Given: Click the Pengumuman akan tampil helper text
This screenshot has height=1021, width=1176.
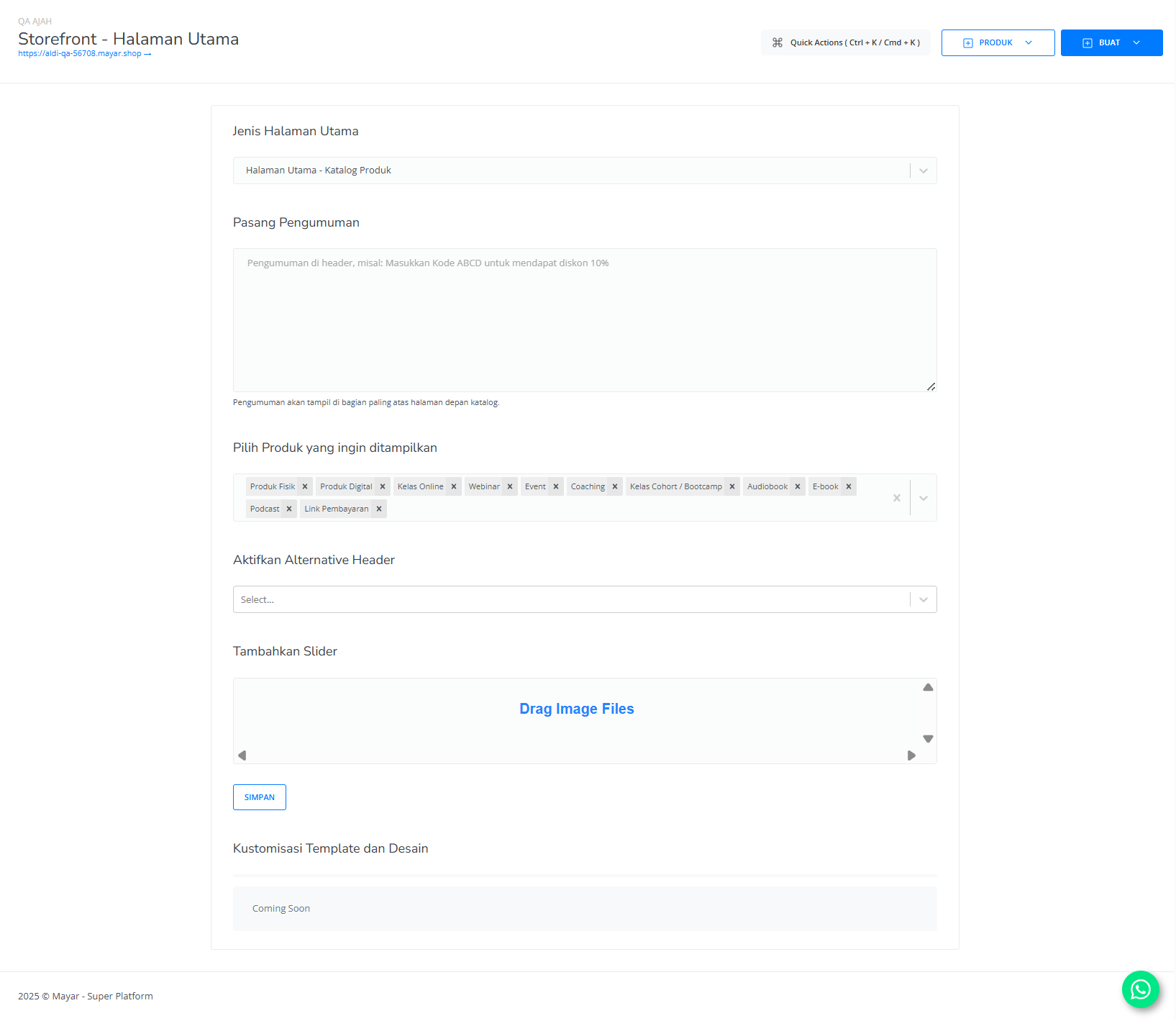Looking at the screenshot, I should [x=366, y=403].
